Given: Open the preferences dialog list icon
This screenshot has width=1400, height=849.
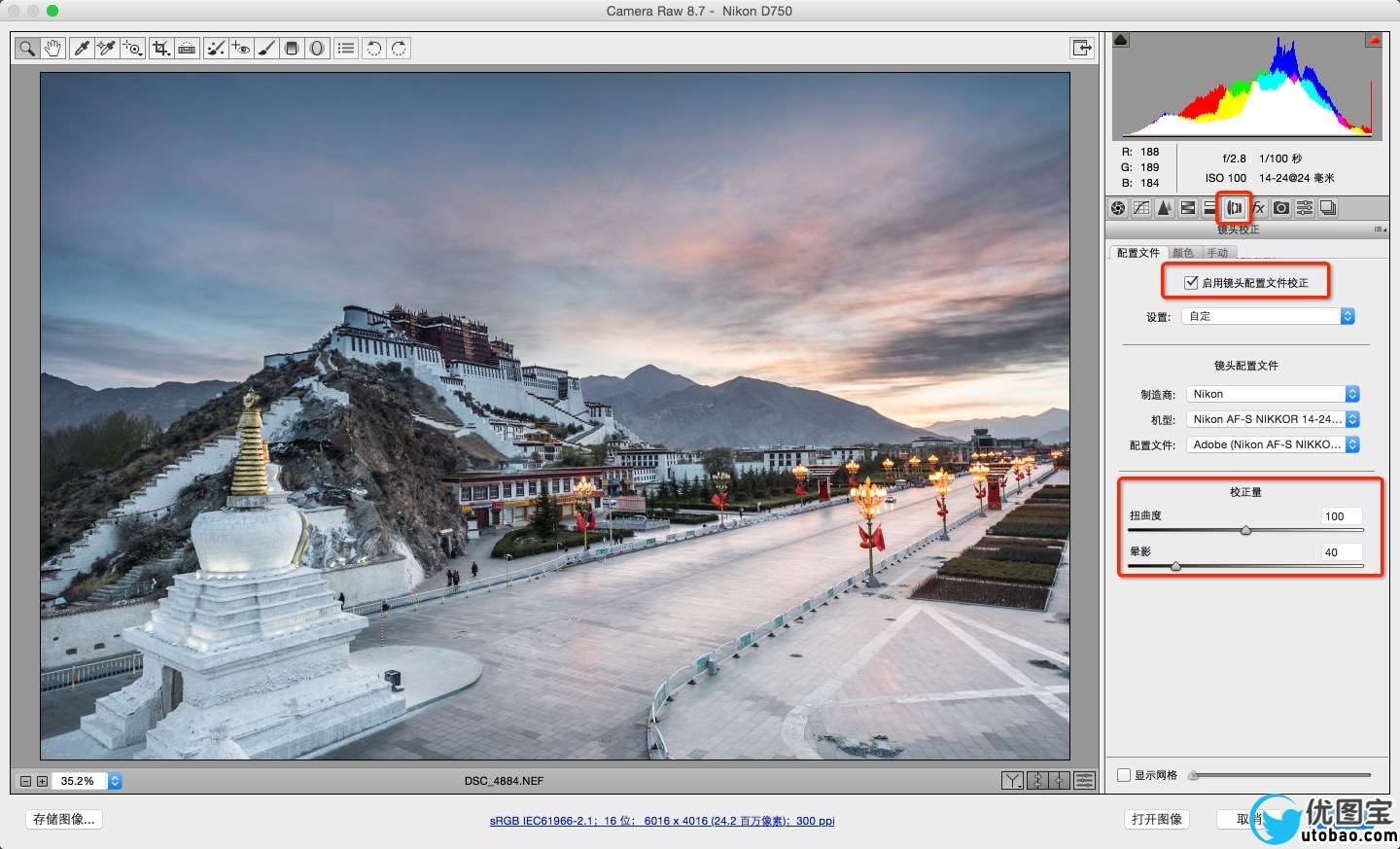Looking at the screenshot, I should tap(346, 48).
